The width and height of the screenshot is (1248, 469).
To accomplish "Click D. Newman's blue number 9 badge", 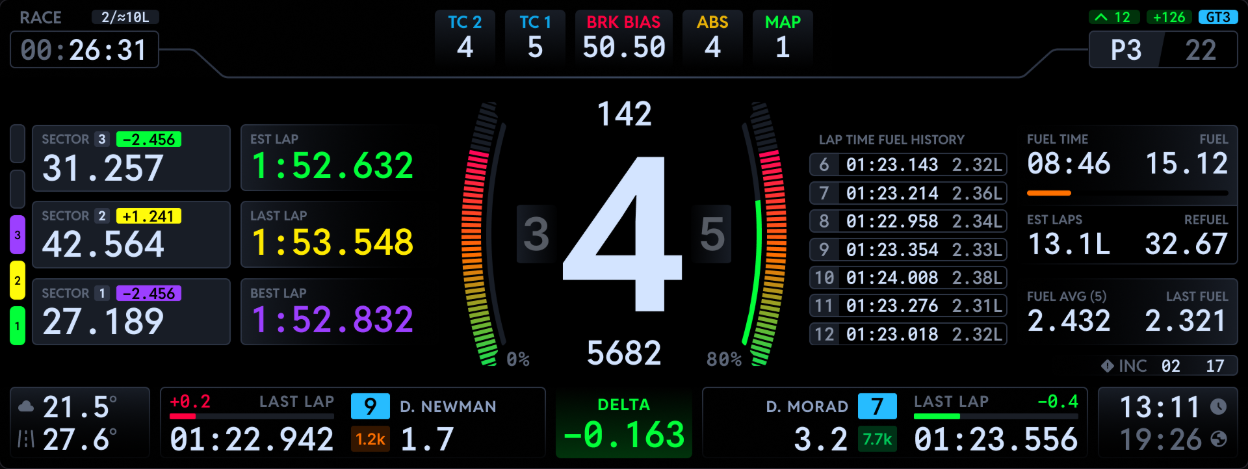I will coord(370,406).
